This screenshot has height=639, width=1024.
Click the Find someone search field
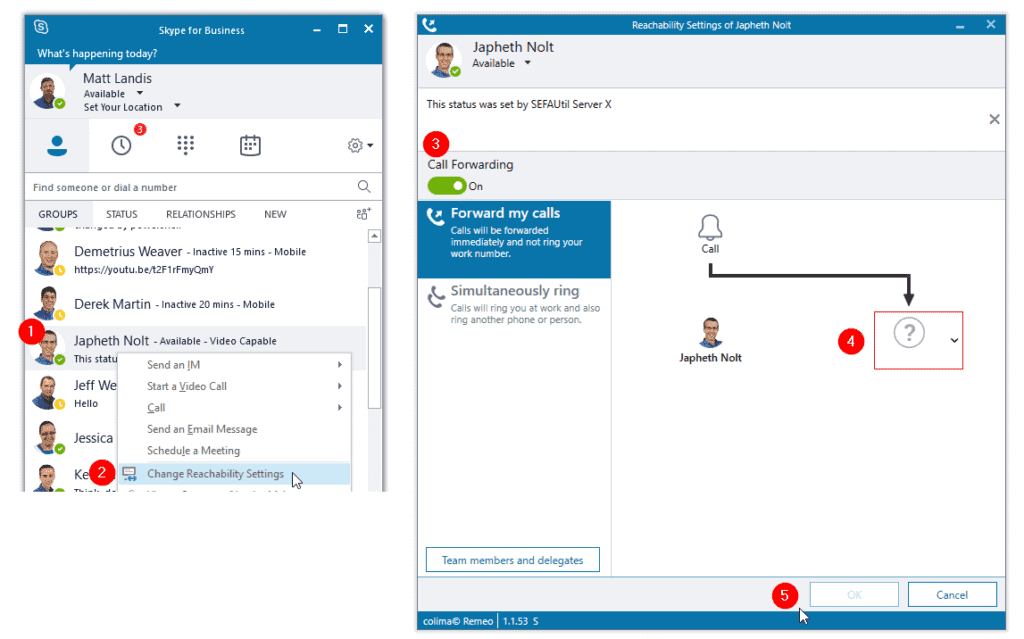coord(190,187)
